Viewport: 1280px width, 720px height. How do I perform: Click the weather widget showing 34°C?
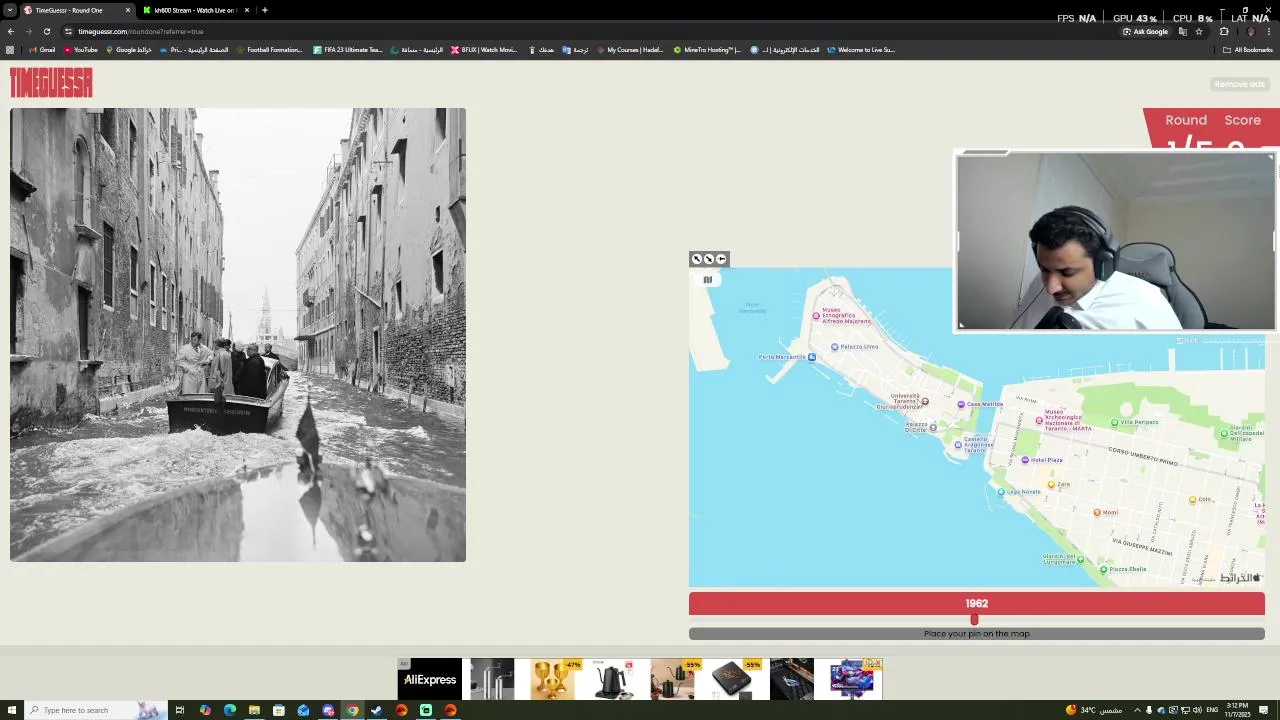pos(1094,710)
